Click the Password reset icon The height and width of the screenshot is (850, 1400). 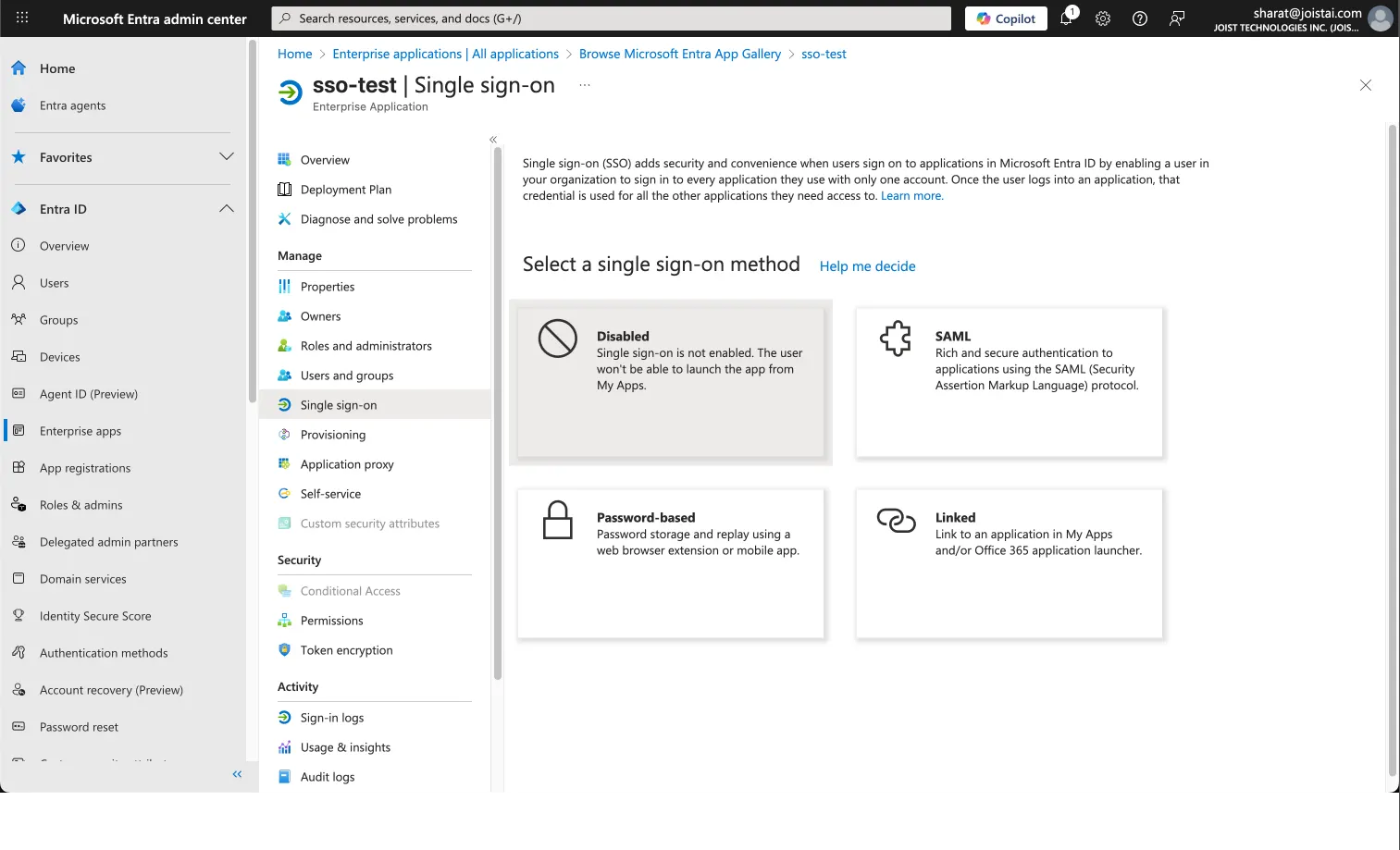click(x=19, y=727)
